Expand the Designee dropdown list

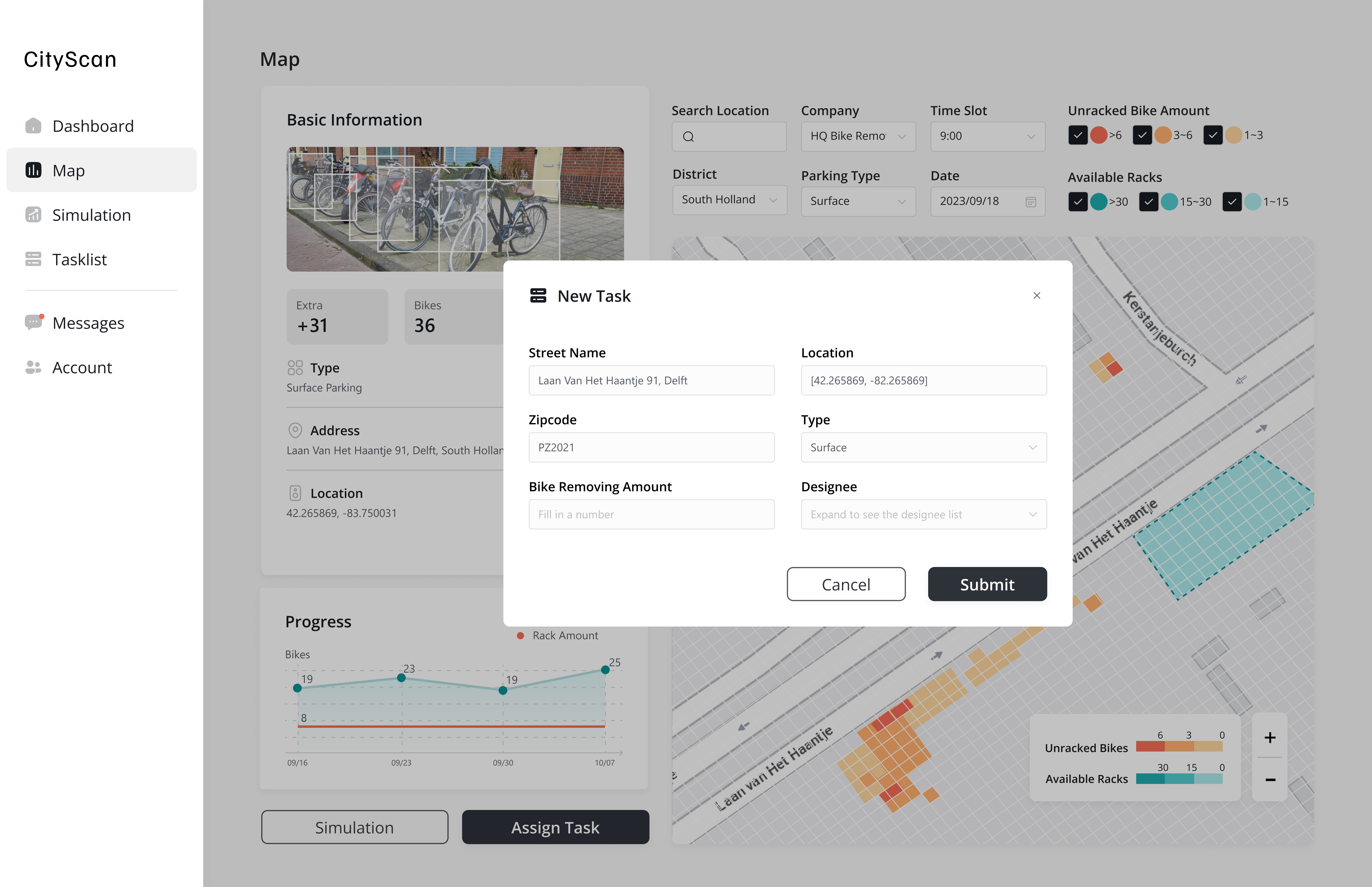coord(923,514)
